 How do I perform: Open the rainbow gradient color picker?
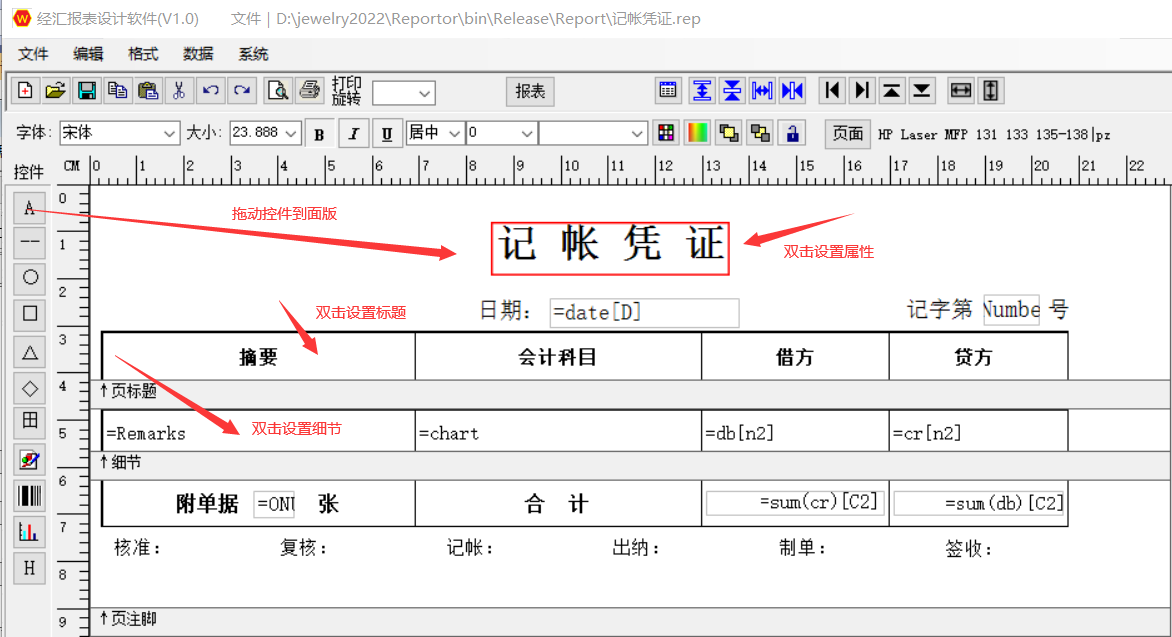click(x=697, y=133)
